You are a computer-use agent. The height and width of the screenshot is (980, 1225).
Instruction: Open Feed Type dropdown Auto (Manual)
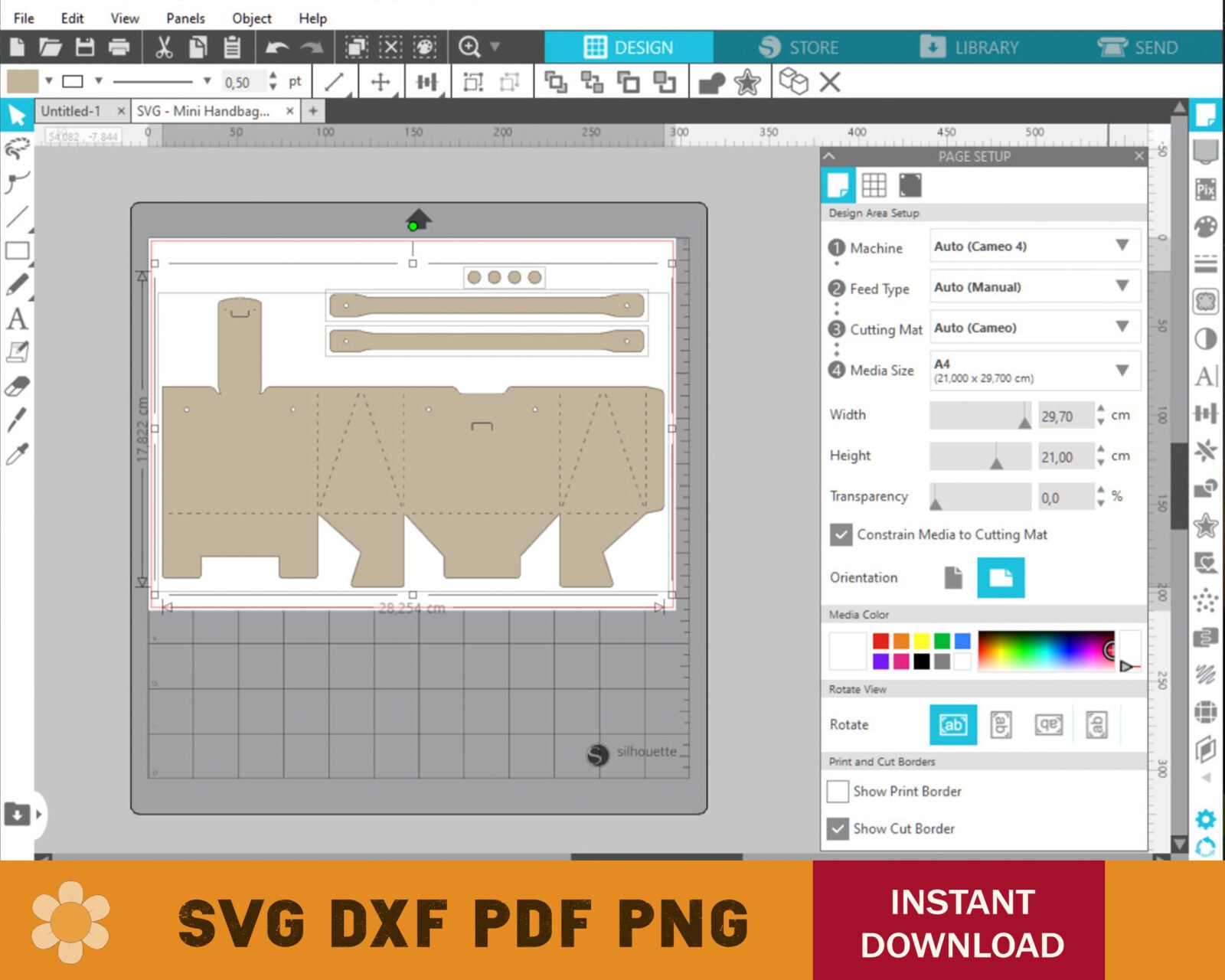click(1035, 287)
